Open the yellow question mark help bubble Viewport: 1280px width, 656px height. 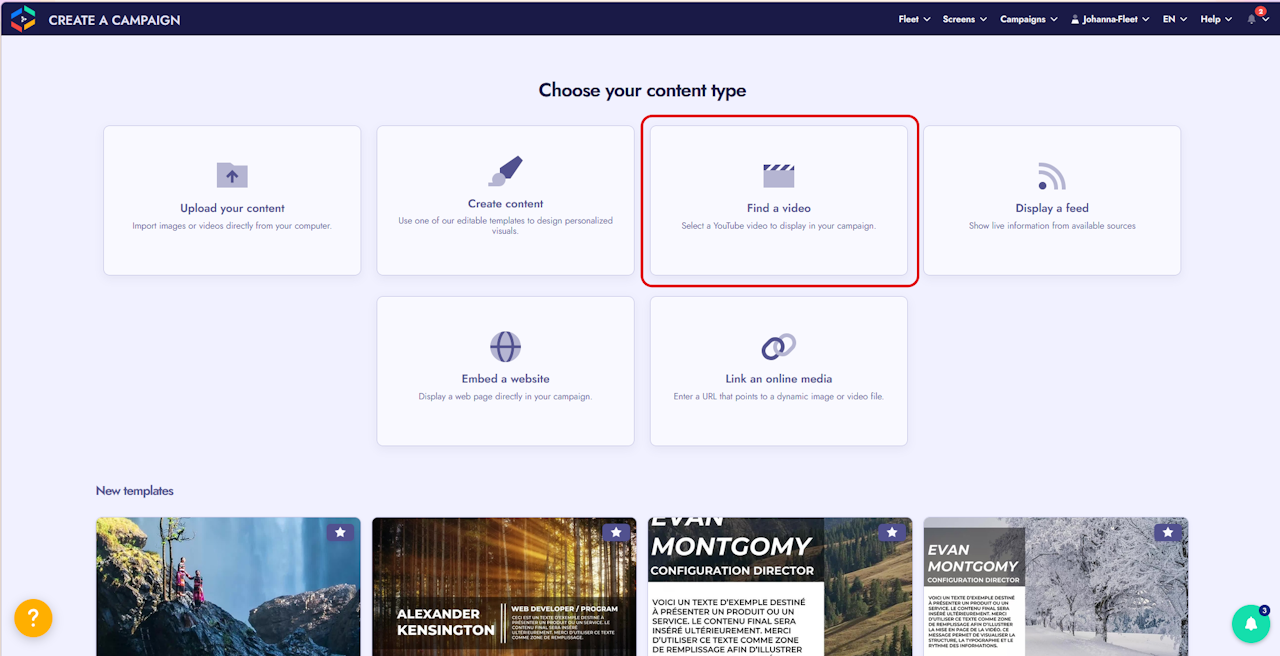[x=33, y=618]
